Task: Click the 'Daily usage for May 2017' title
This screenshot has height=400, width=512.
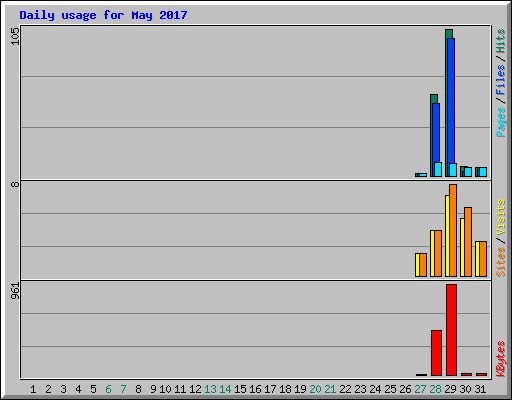Action: tap(103, 15)
